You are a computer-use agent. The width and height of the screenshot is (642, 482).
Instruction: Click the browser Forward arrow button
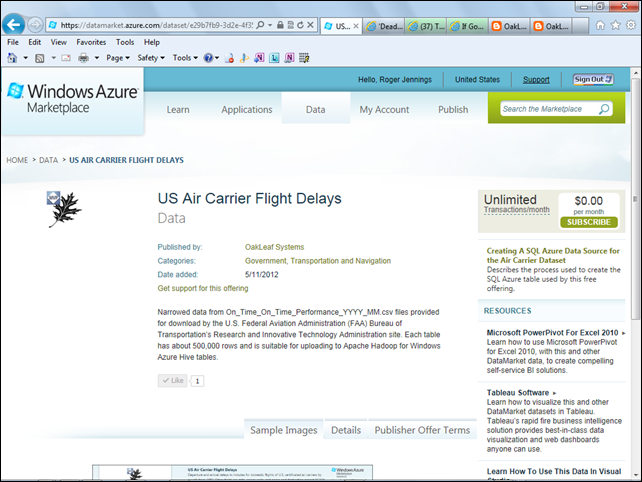[35, 25]
